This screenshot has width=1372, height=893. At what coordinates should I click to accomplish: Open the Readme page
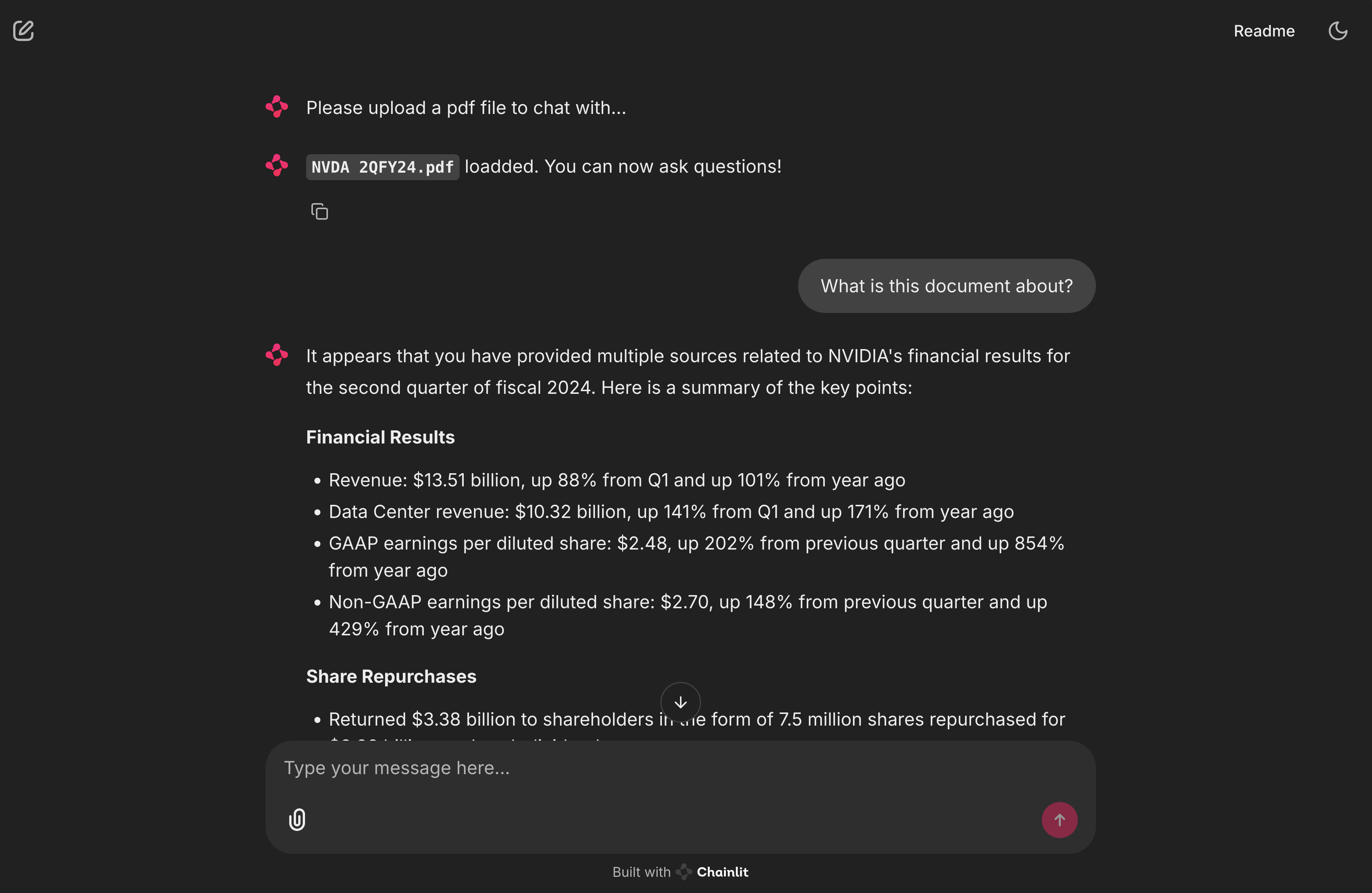pos(1264,31)
